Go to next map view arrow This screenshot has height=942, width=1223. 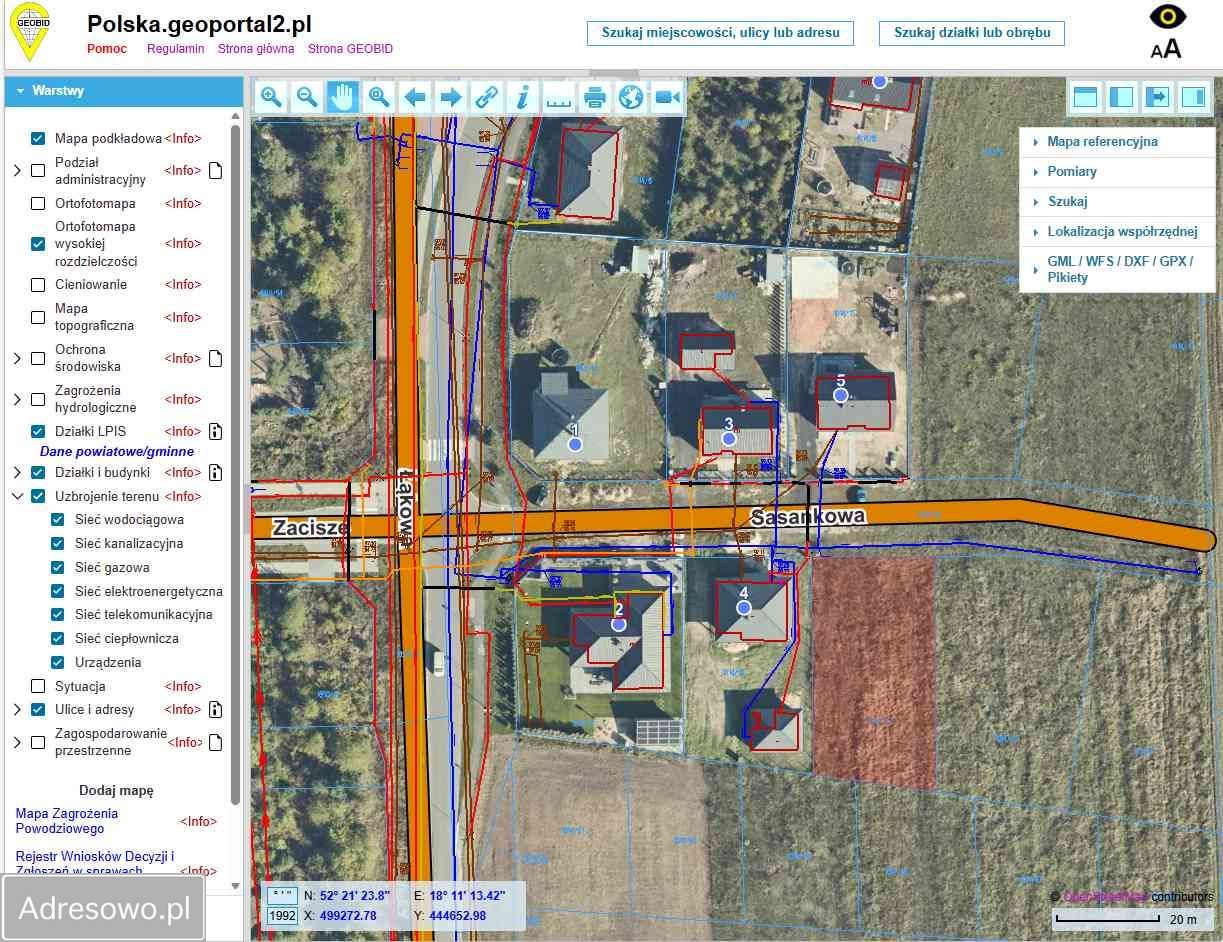coord(451,97)
